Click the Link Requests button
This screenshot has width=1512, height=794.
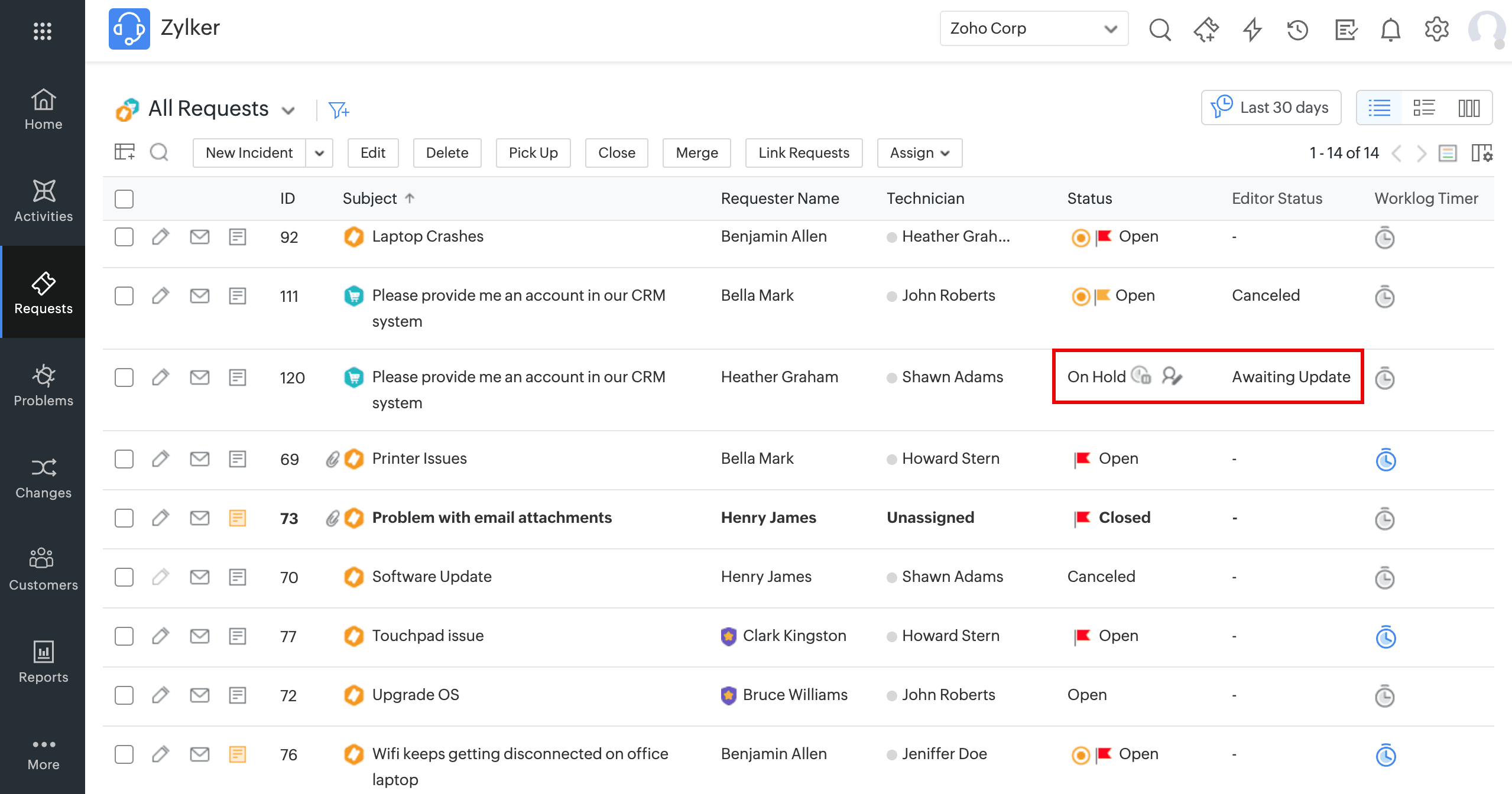tap(803, 153)
